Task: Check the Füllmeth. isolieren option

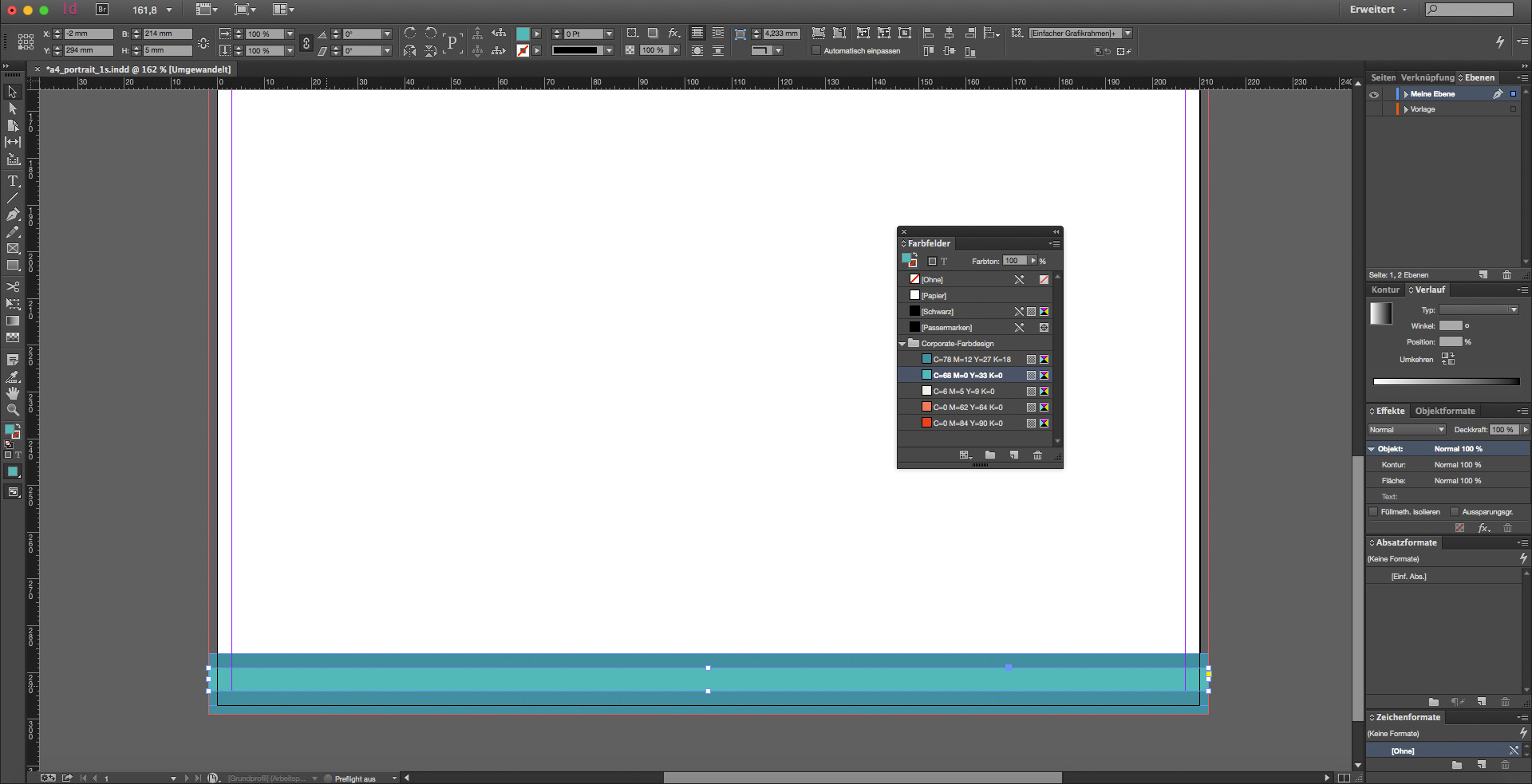Action: point(1373,512)
